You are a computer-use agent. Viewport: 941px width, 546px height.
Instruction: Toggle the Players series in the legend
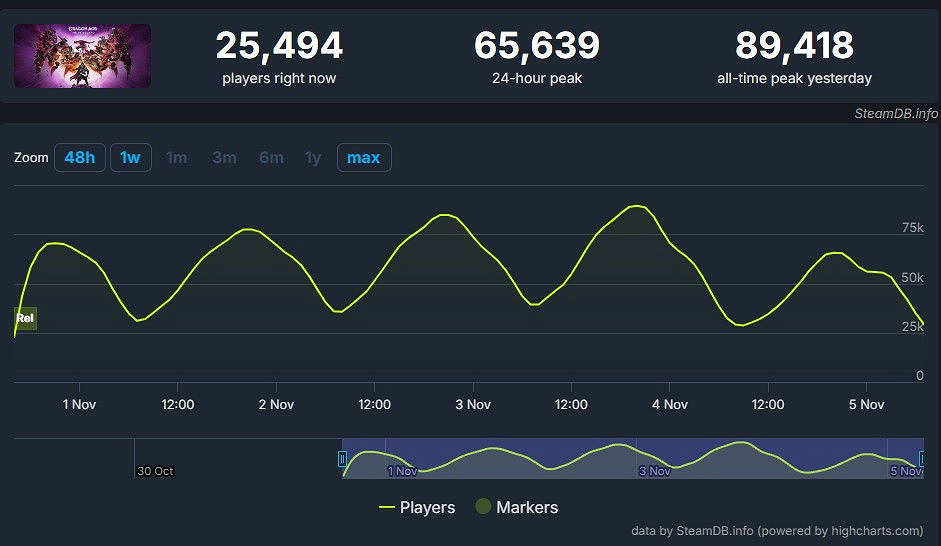[x=427, y=507]
